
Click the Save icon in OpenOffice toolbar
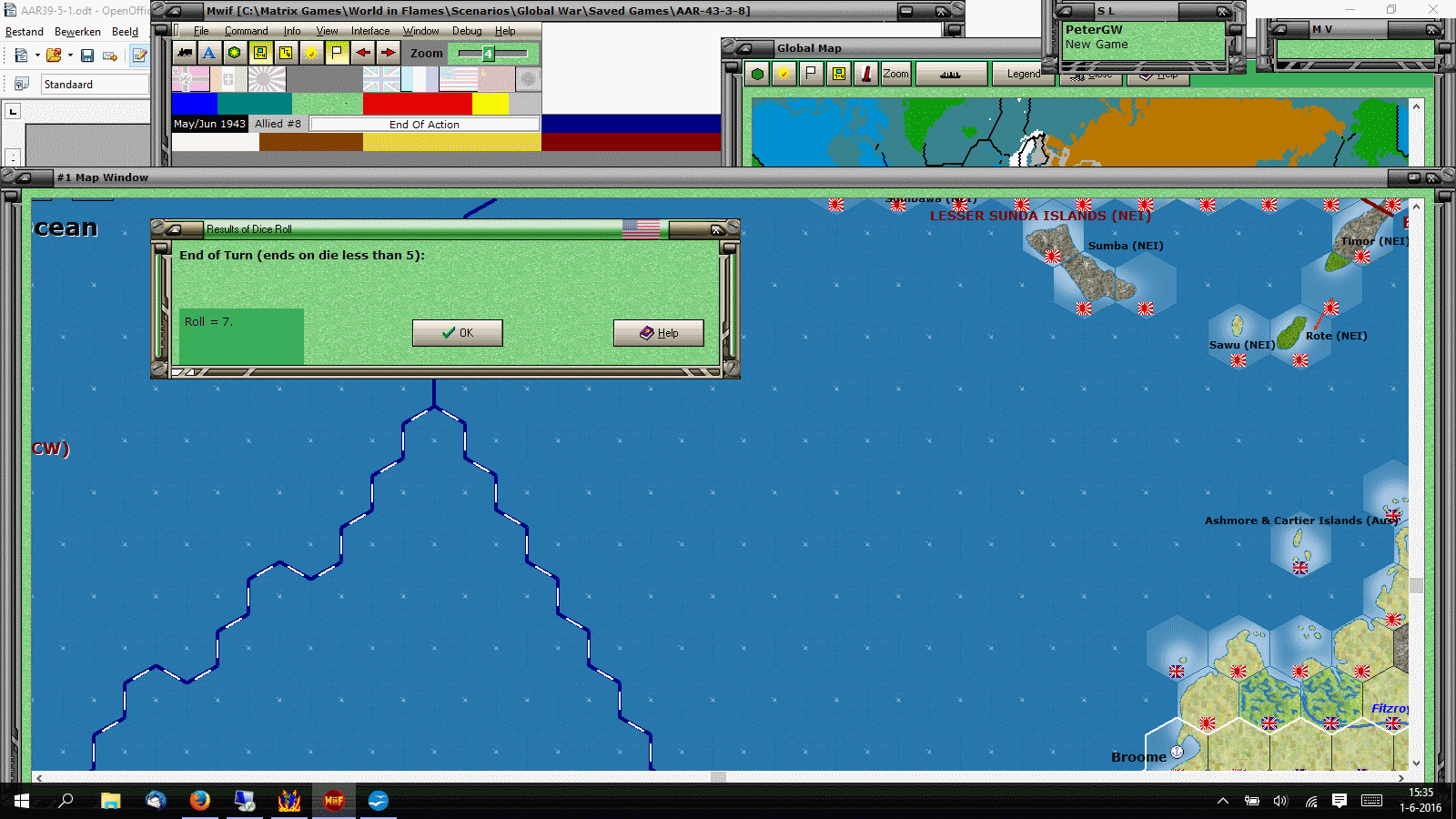[x=87, y=56]
